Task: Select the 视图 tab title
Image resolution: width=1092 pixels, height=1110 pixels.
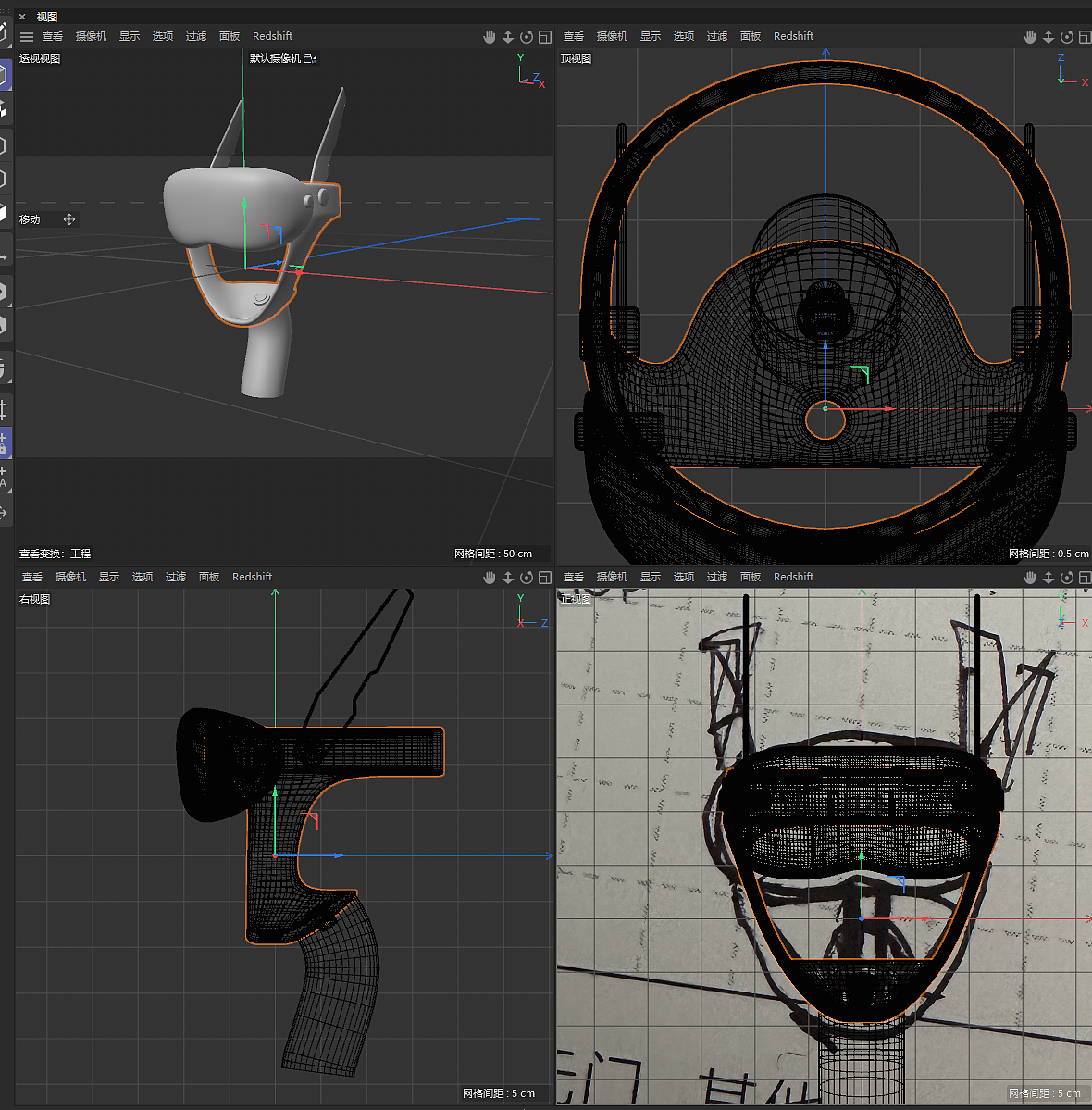Action: pos(46,17)
